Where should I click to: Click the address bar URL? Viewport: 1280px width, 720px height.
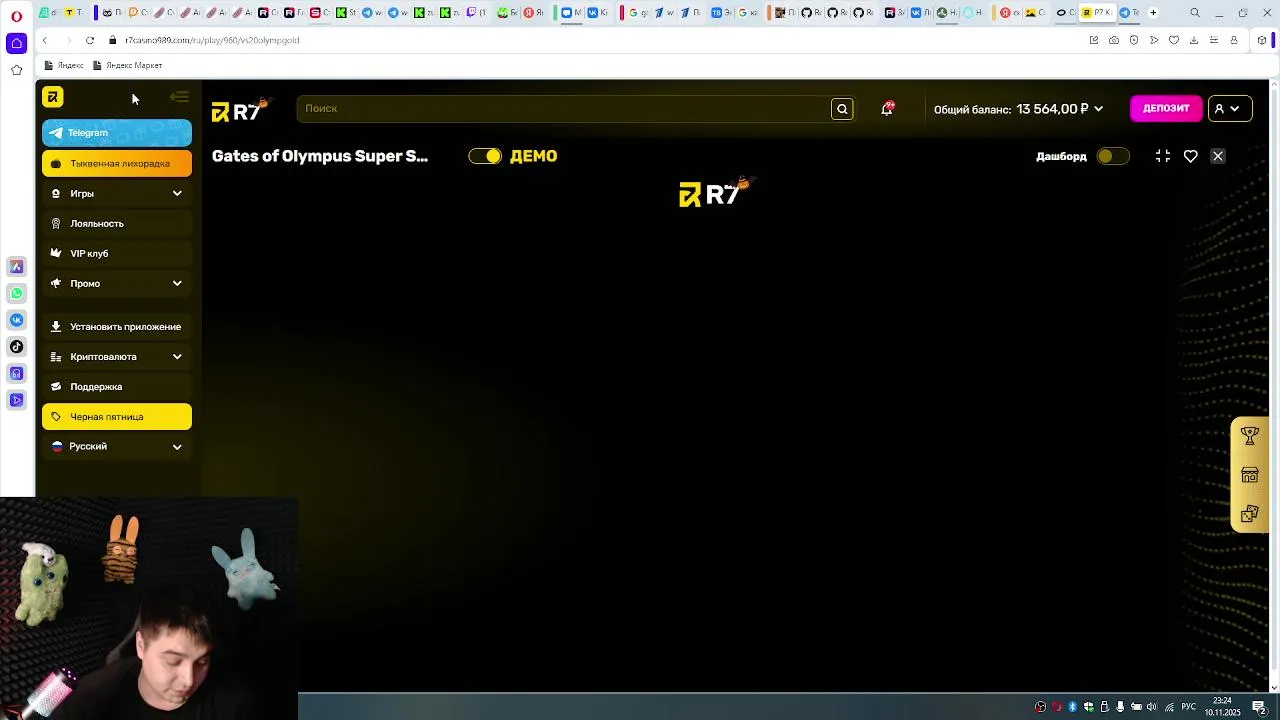click(212, 40)
